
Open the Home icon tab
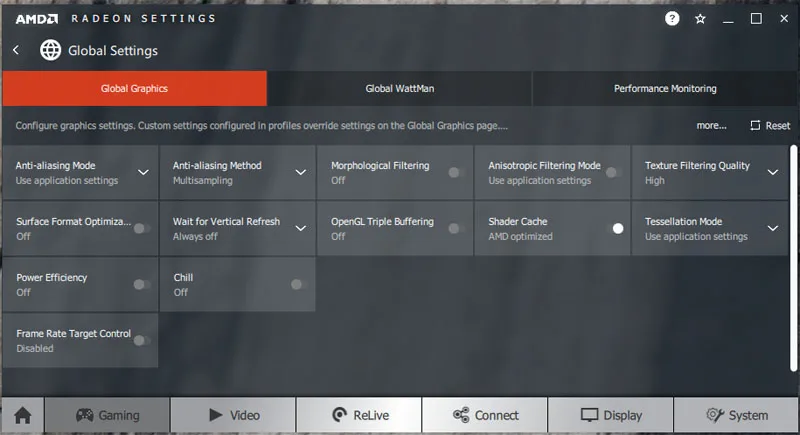[22, 415]
